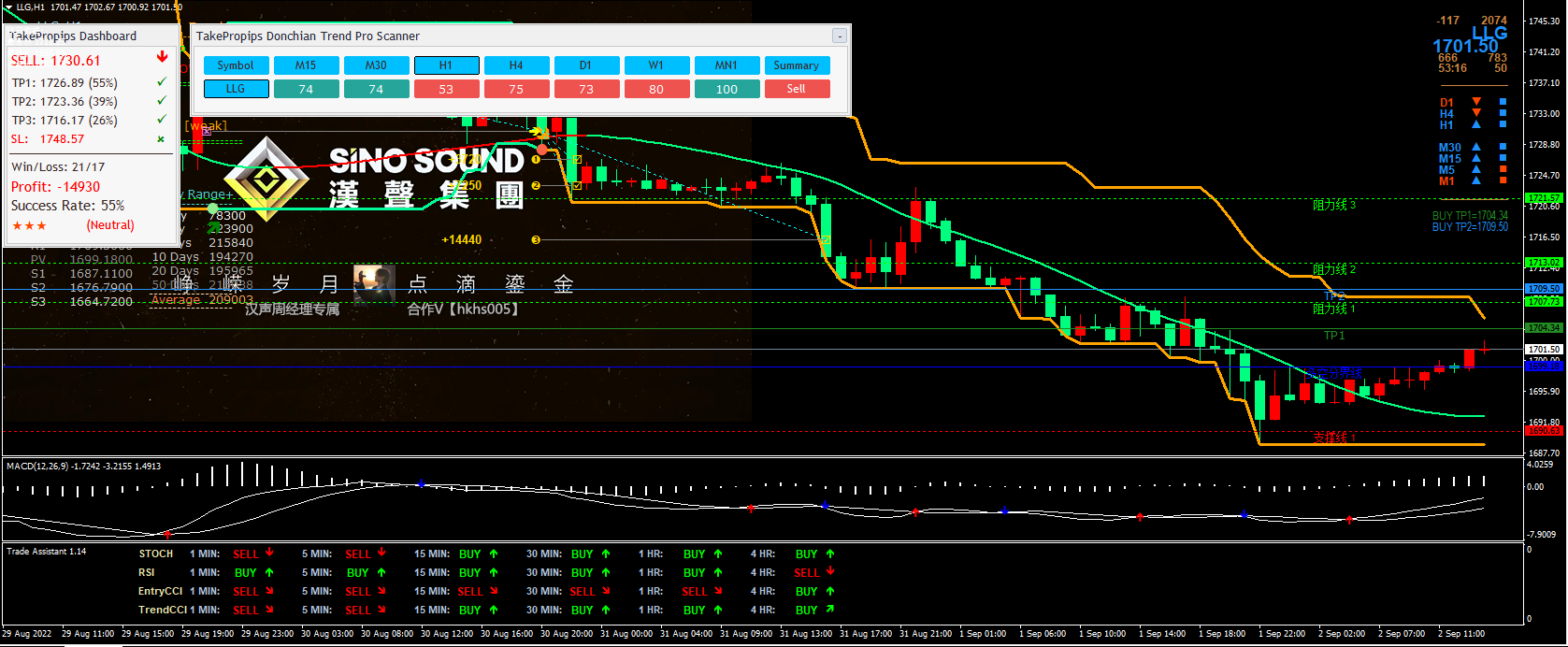Select the Symbol header in the scanner

[236, 65]
